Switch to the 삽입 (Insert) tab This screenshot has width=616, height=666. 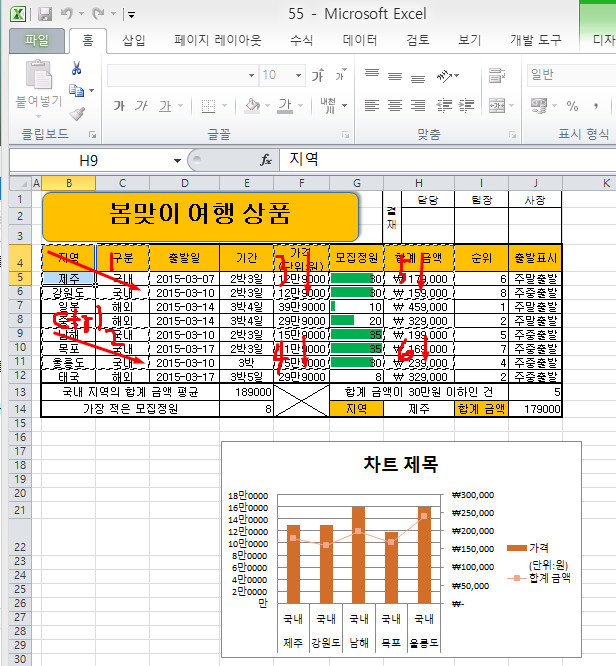134,40
